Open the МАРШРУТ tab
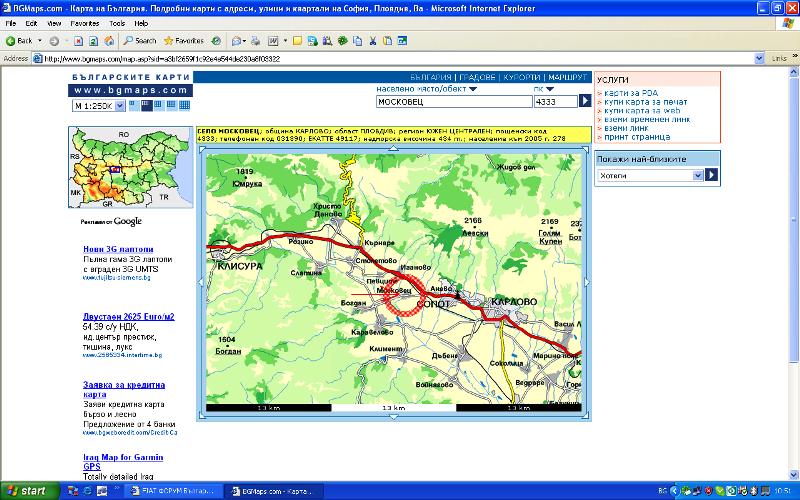 569,77
